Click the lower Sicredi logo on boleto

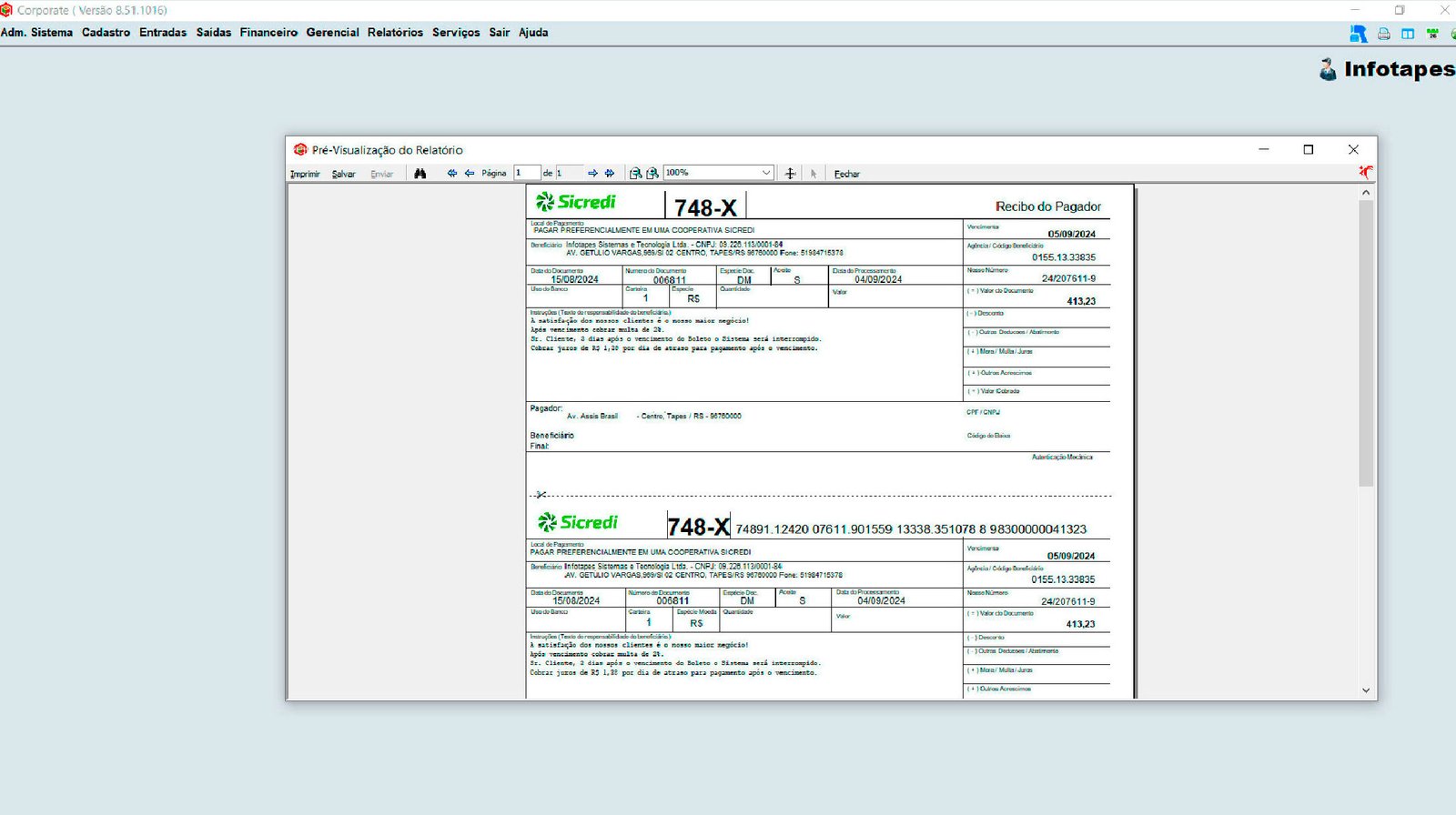pos(578,522)
